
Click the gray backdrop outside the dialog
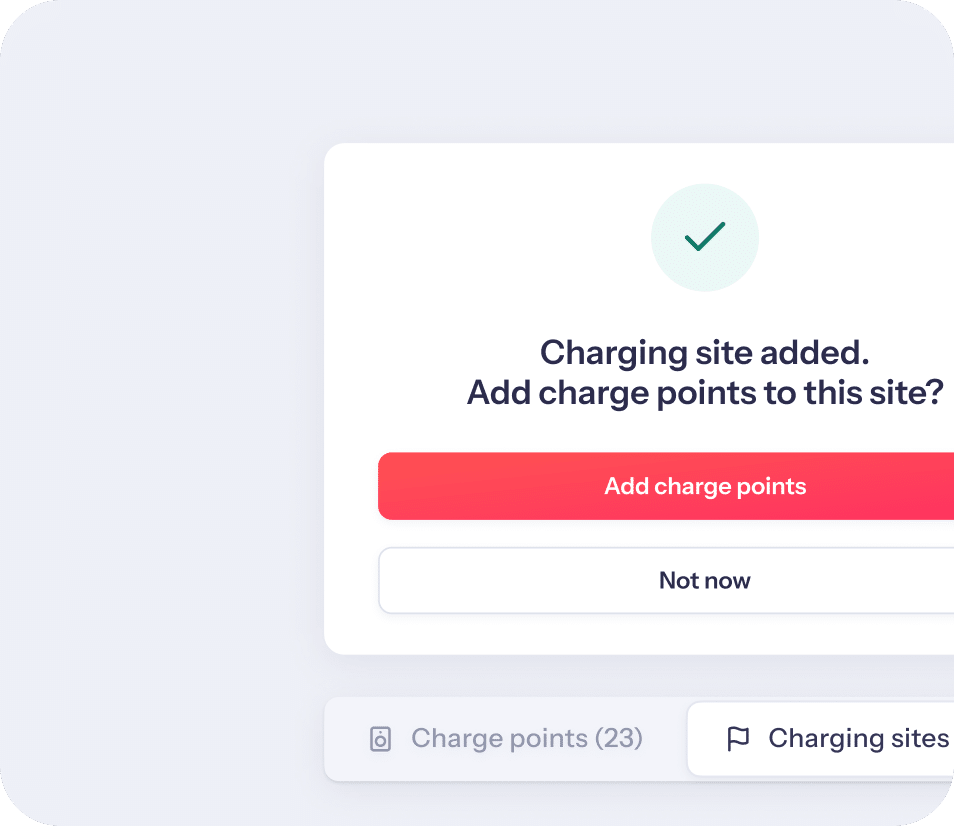(x=158, y=414)
